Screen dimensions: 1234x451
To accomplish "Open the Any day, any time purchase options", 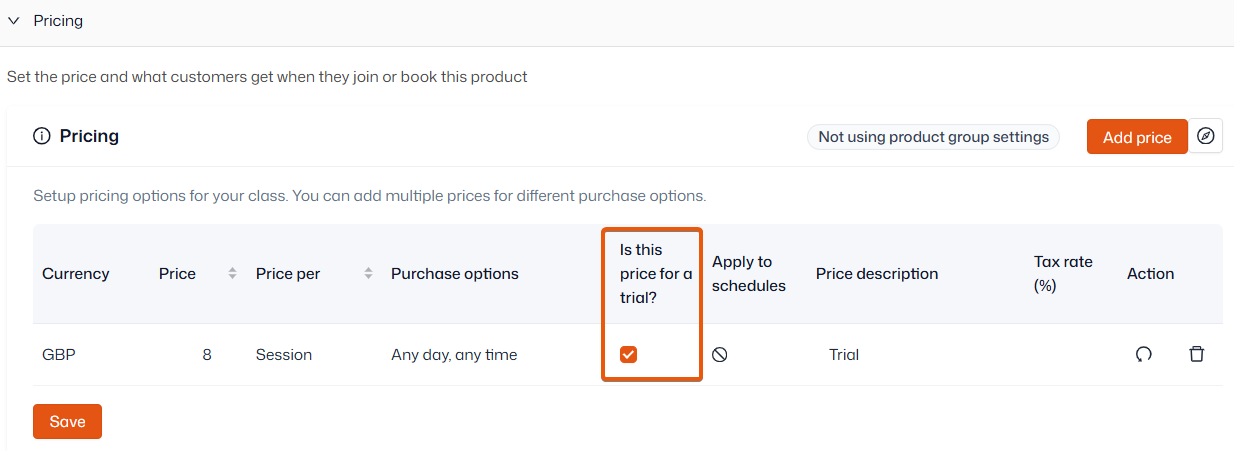I will click(x=454, y=354).
